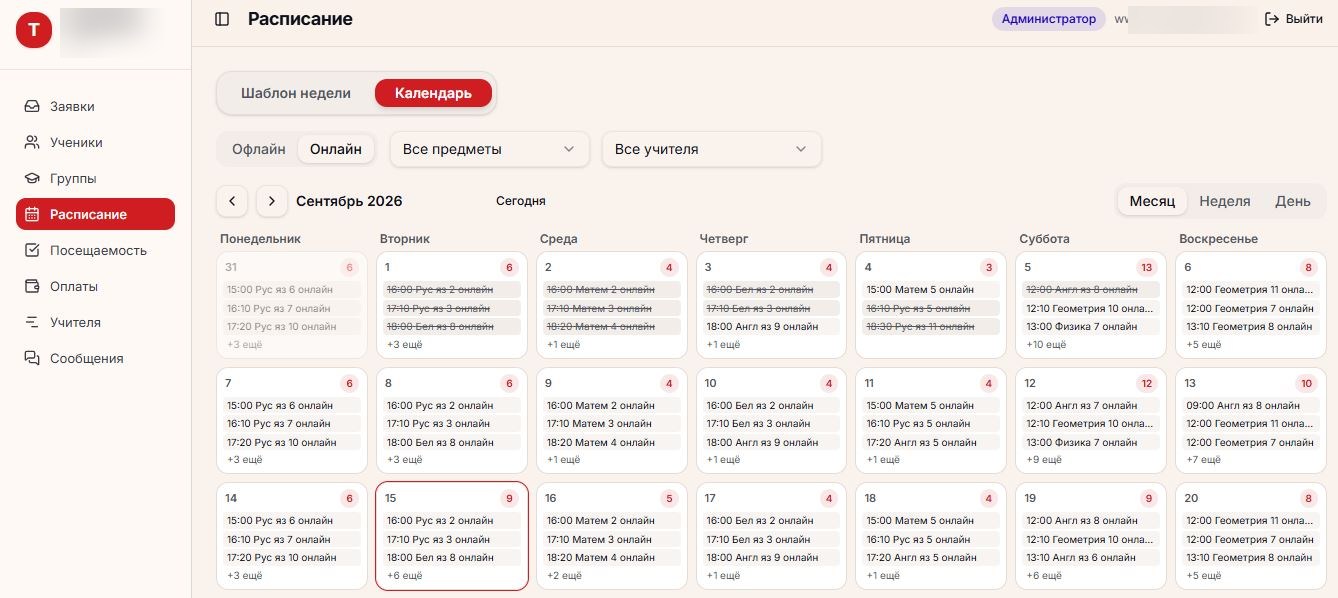Click the red T logo avatar

click(33, 31)
